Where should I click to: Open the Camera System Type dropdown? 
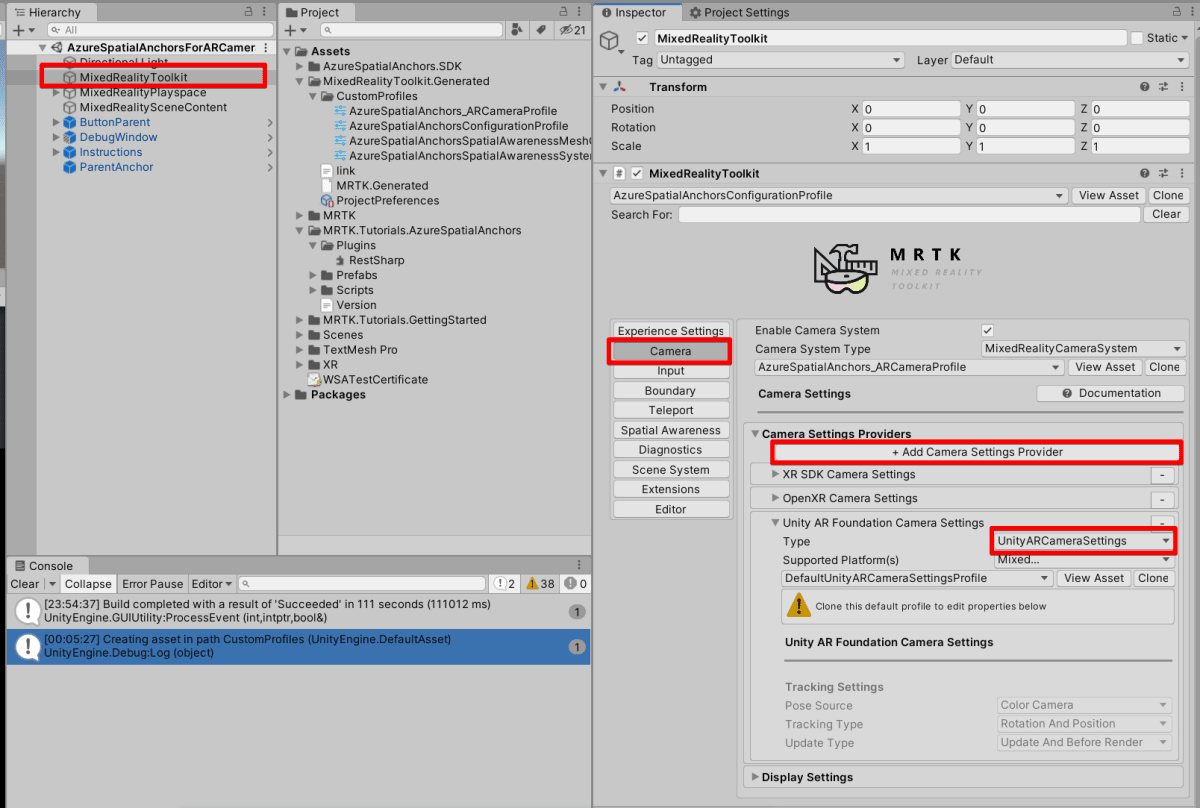pyautogui.click(x=1083, y=349)
